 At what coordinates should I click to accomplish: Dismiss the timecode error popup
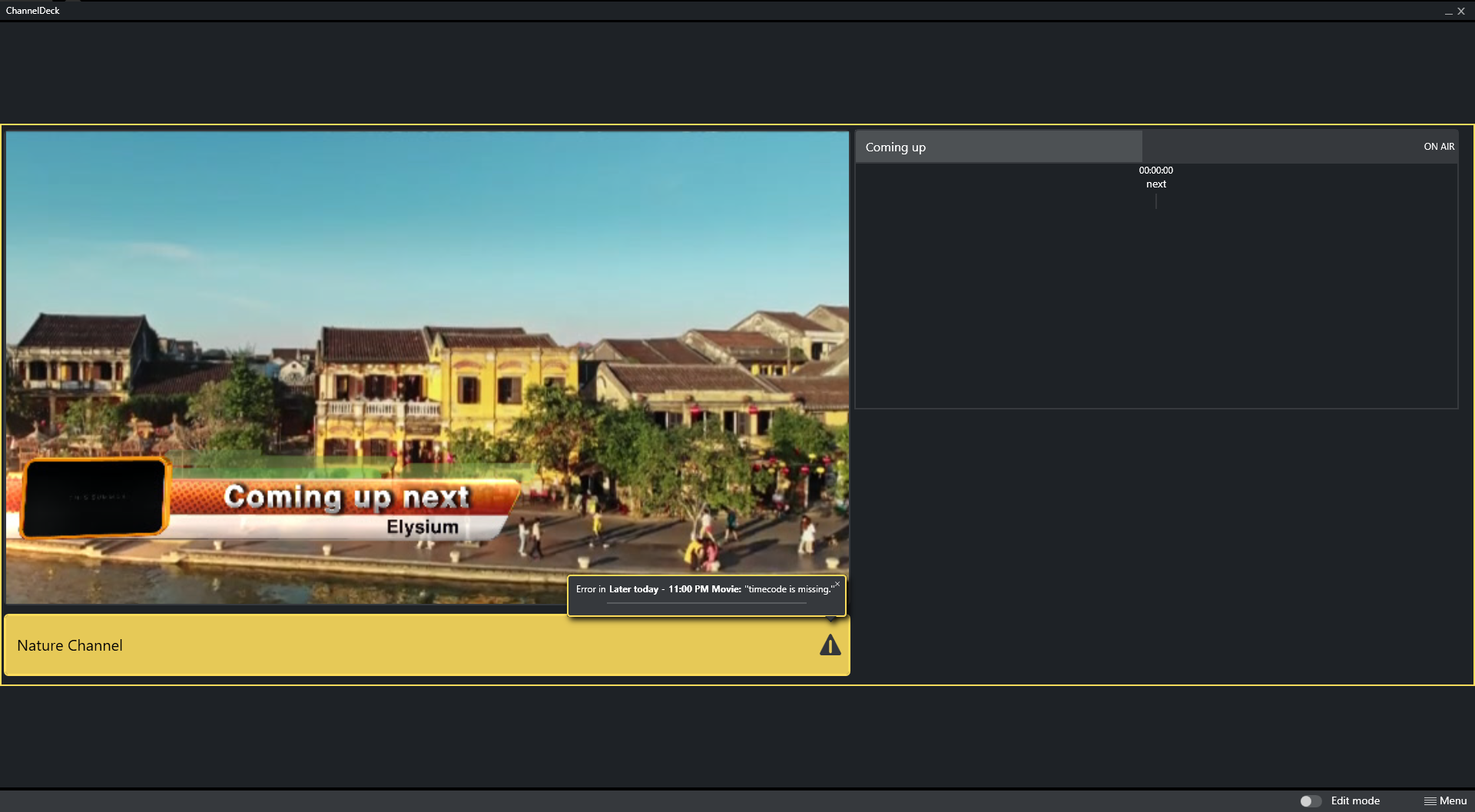coord(837,585)
